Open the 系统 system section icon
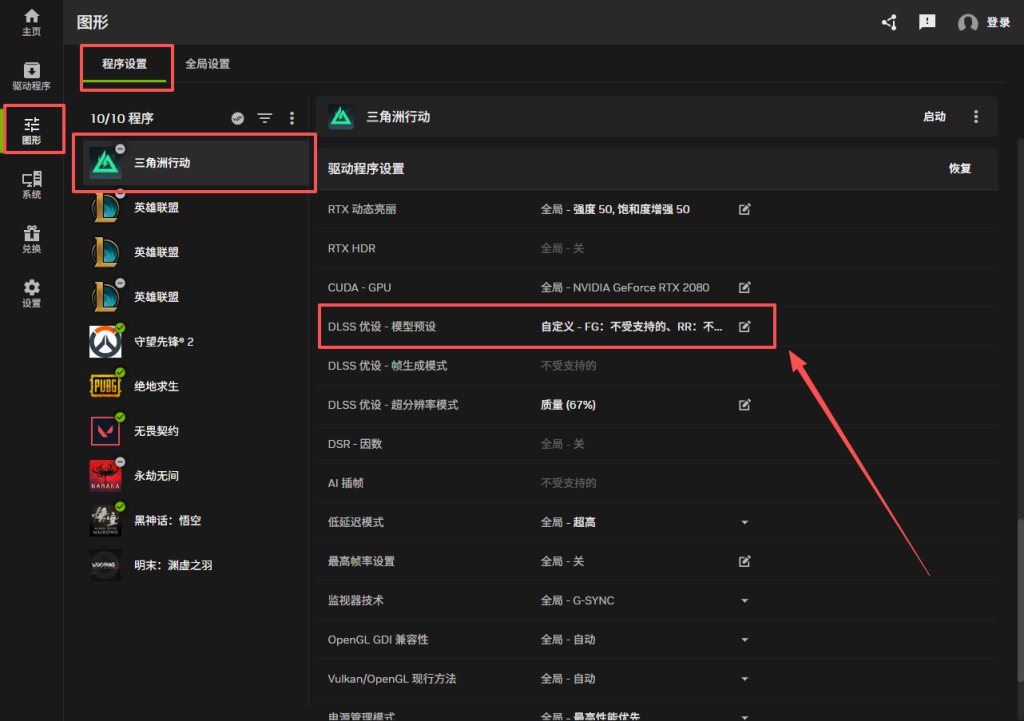The width and height of the screenshot is (1024, 721). [x=32, y=185]
